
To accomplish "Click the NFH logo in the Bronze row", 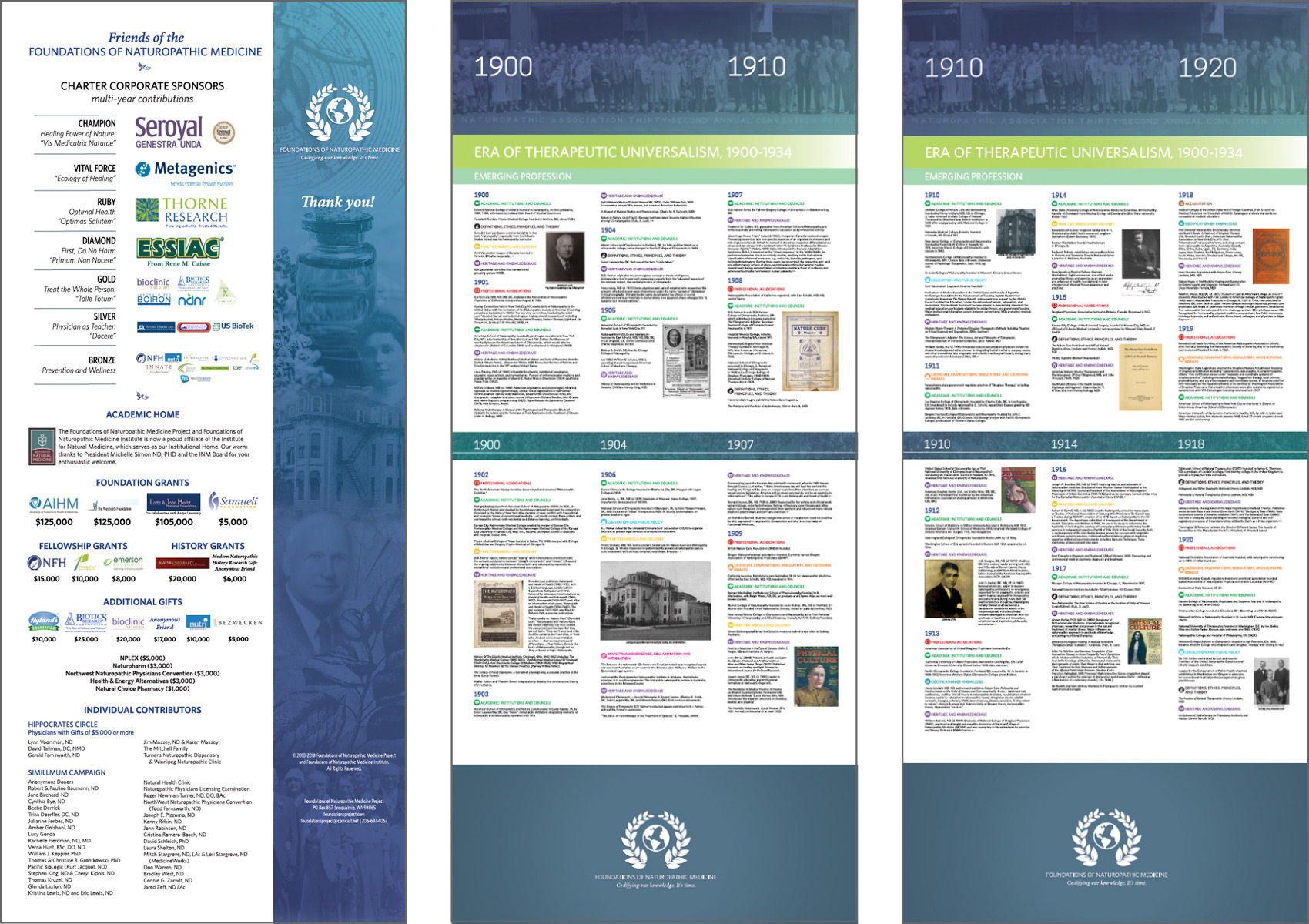I will (150, 359).
